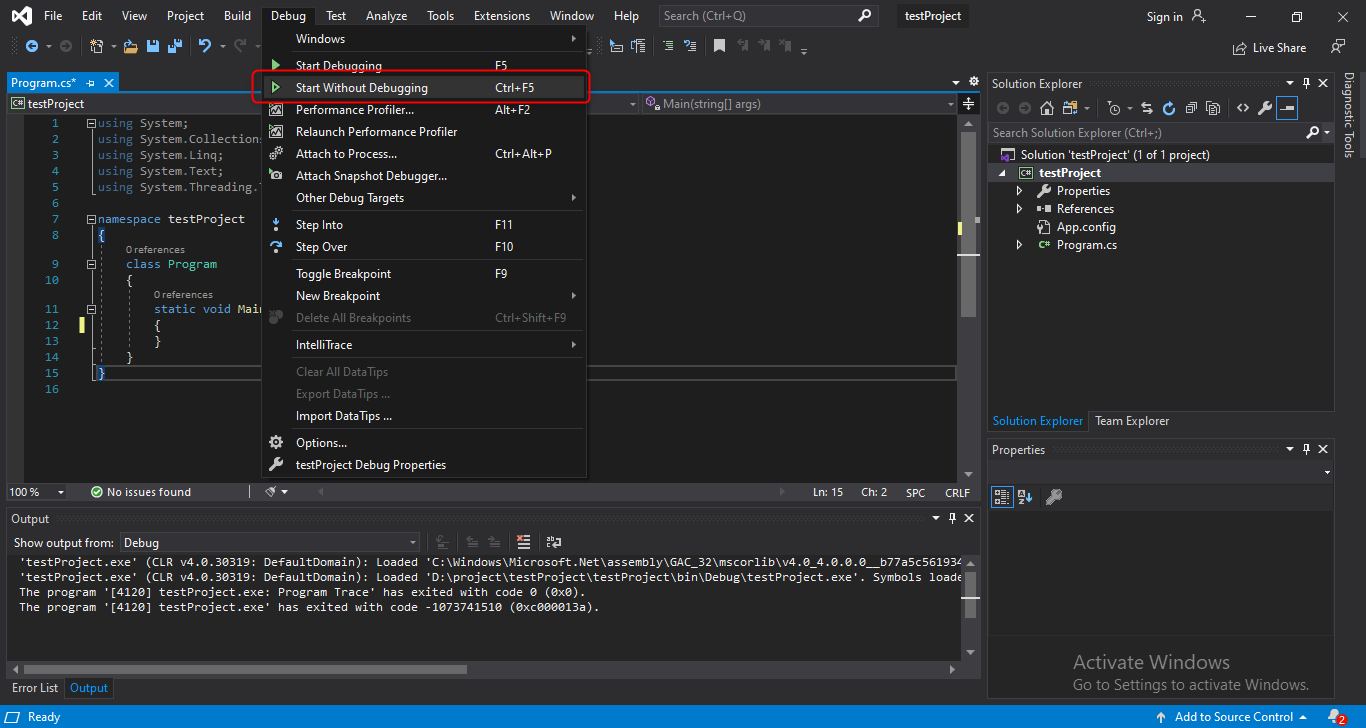1366x728 pixels.
Task: Toggle Show All Files in Solution Explorer
Action: click(x=1213, y=108)
